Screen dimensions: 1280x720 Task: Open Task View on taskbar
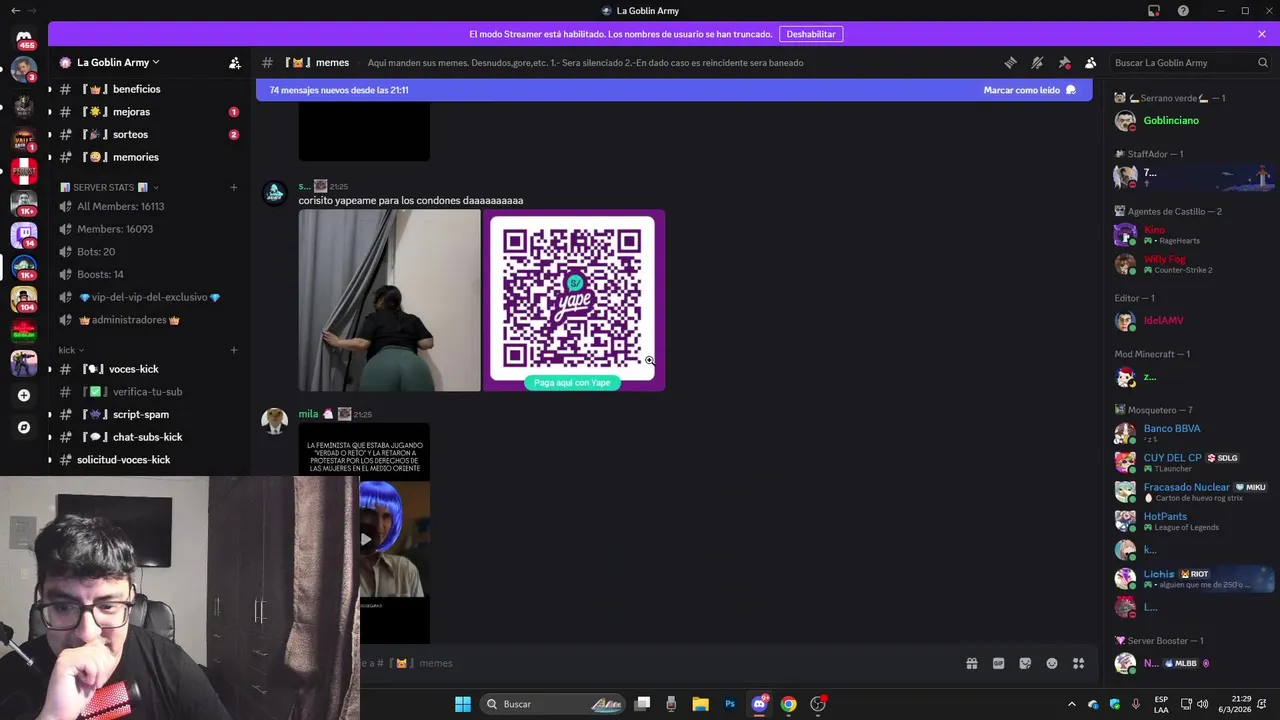(643, 704)
